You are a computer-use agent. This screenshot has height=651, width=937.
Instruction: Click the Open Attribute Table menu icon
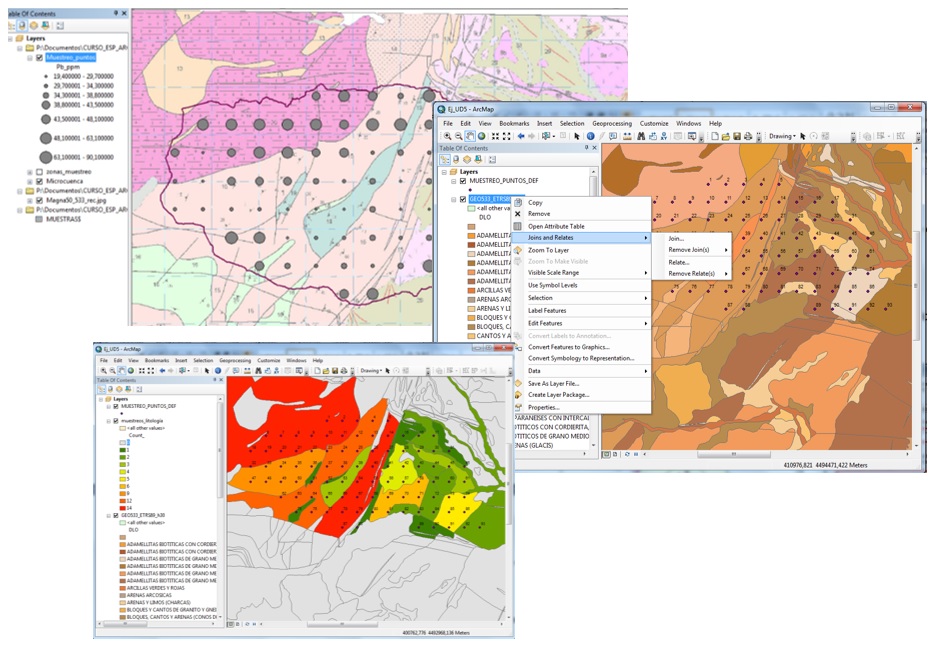[517, 226]
